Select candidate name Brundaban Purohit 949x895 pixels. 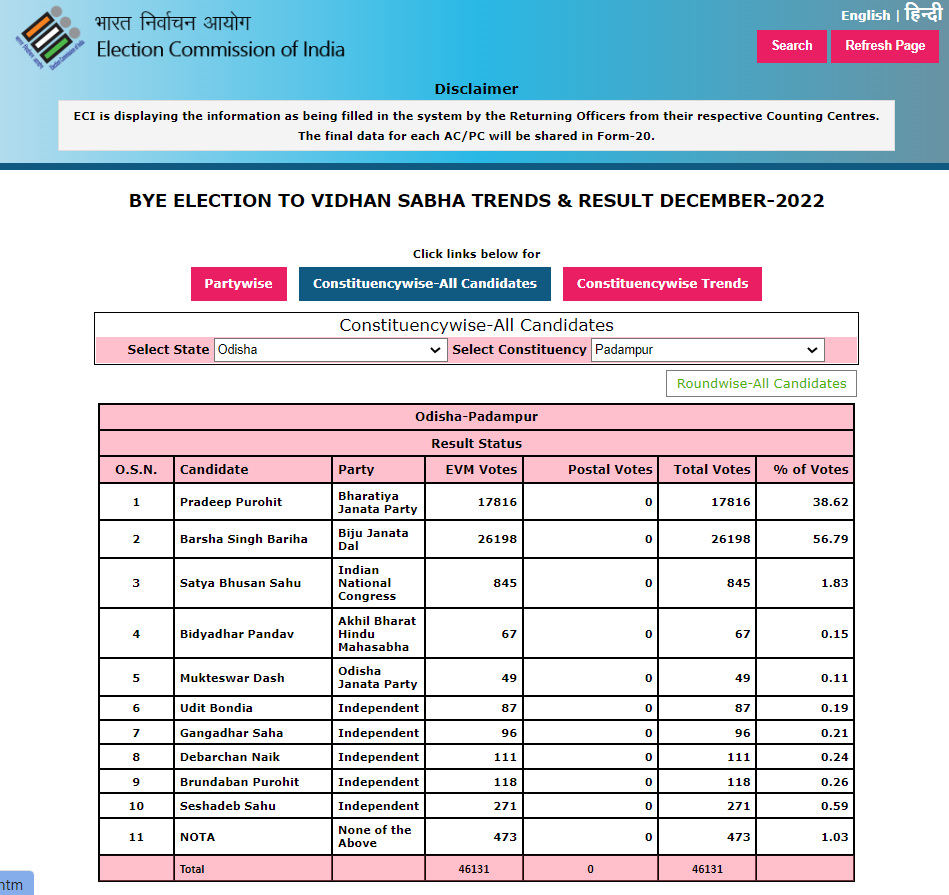(239, 782)
